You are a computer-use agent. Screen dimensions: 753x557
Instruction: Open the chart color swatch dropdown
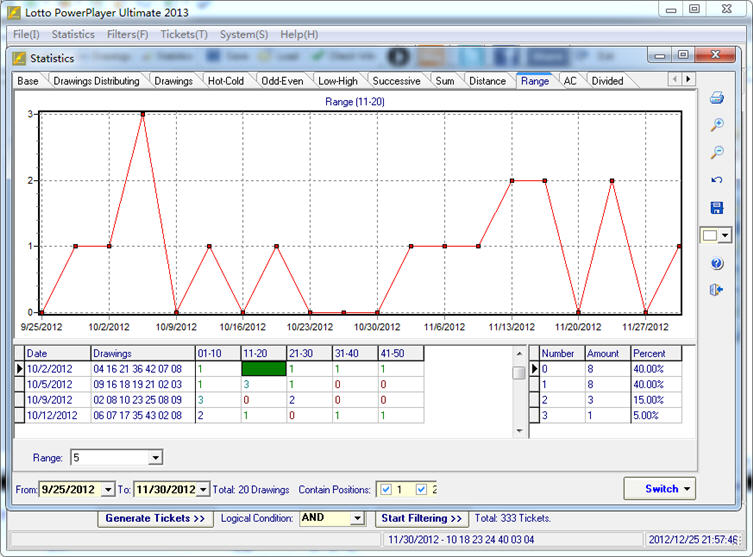(x=725, y=235)
